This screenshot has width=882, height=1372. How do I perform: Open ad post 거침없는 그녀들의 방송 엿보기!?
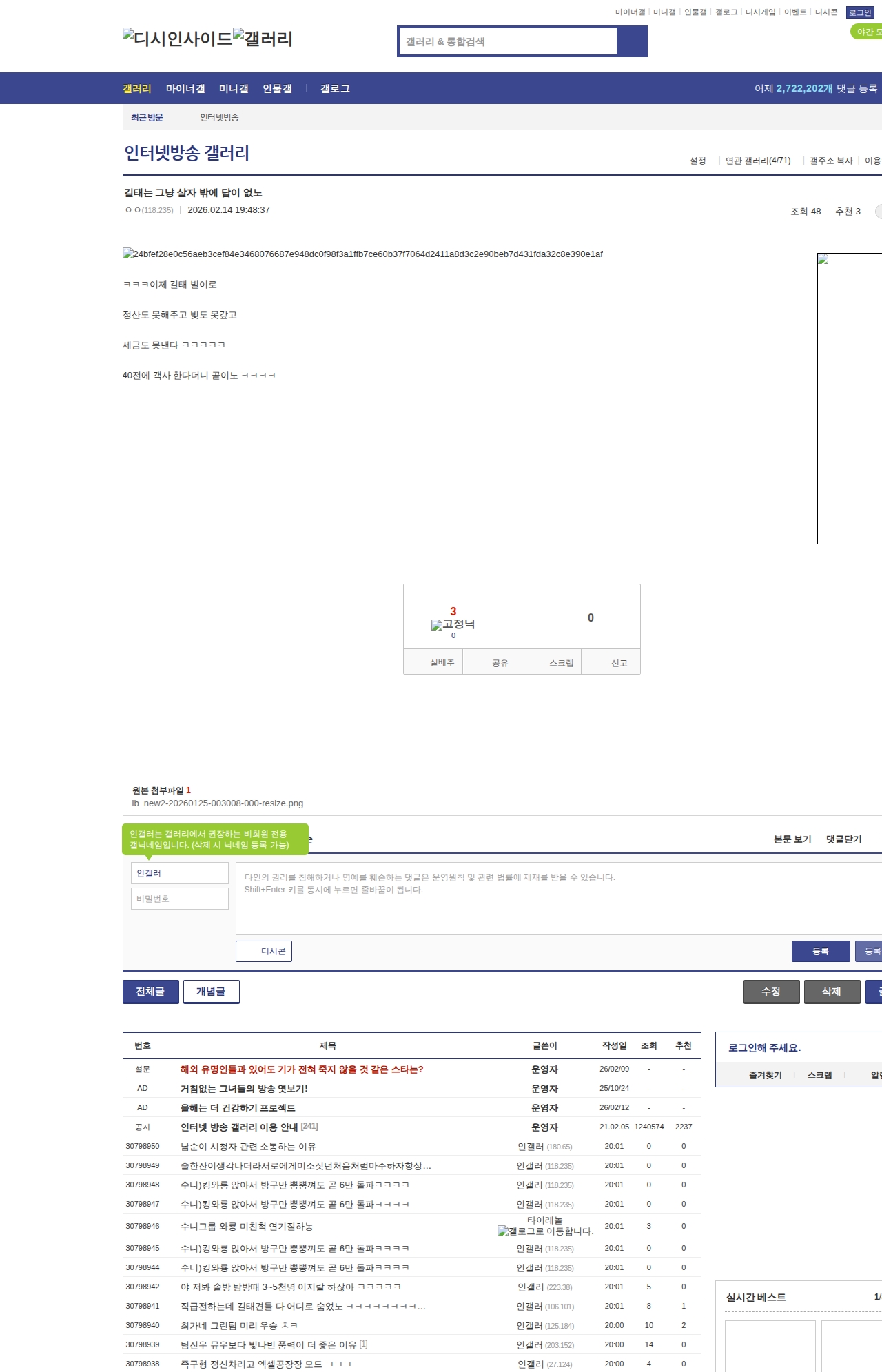click(x=244, y=1089)
